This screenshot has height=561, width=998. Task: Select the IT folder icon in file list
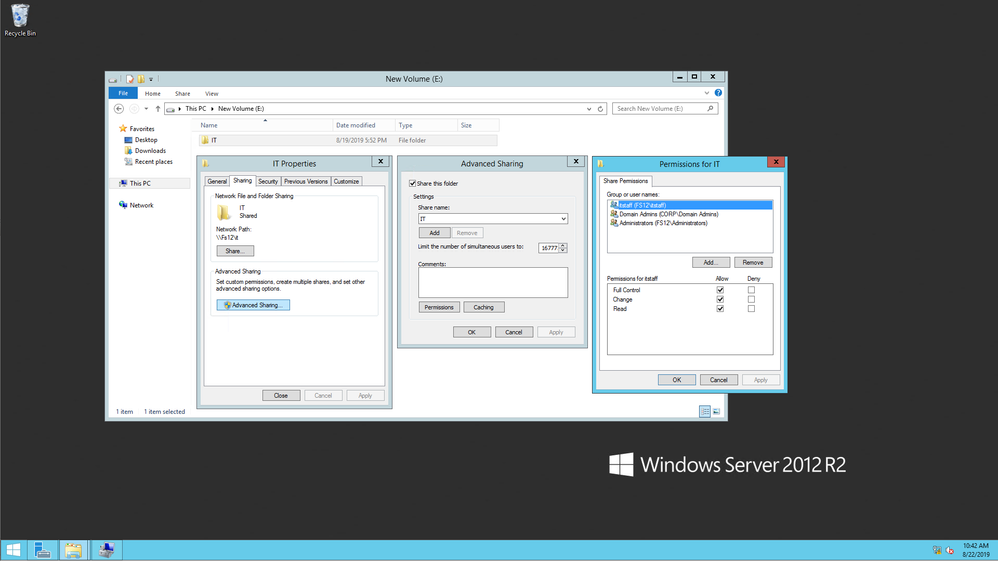pos(205,140)
